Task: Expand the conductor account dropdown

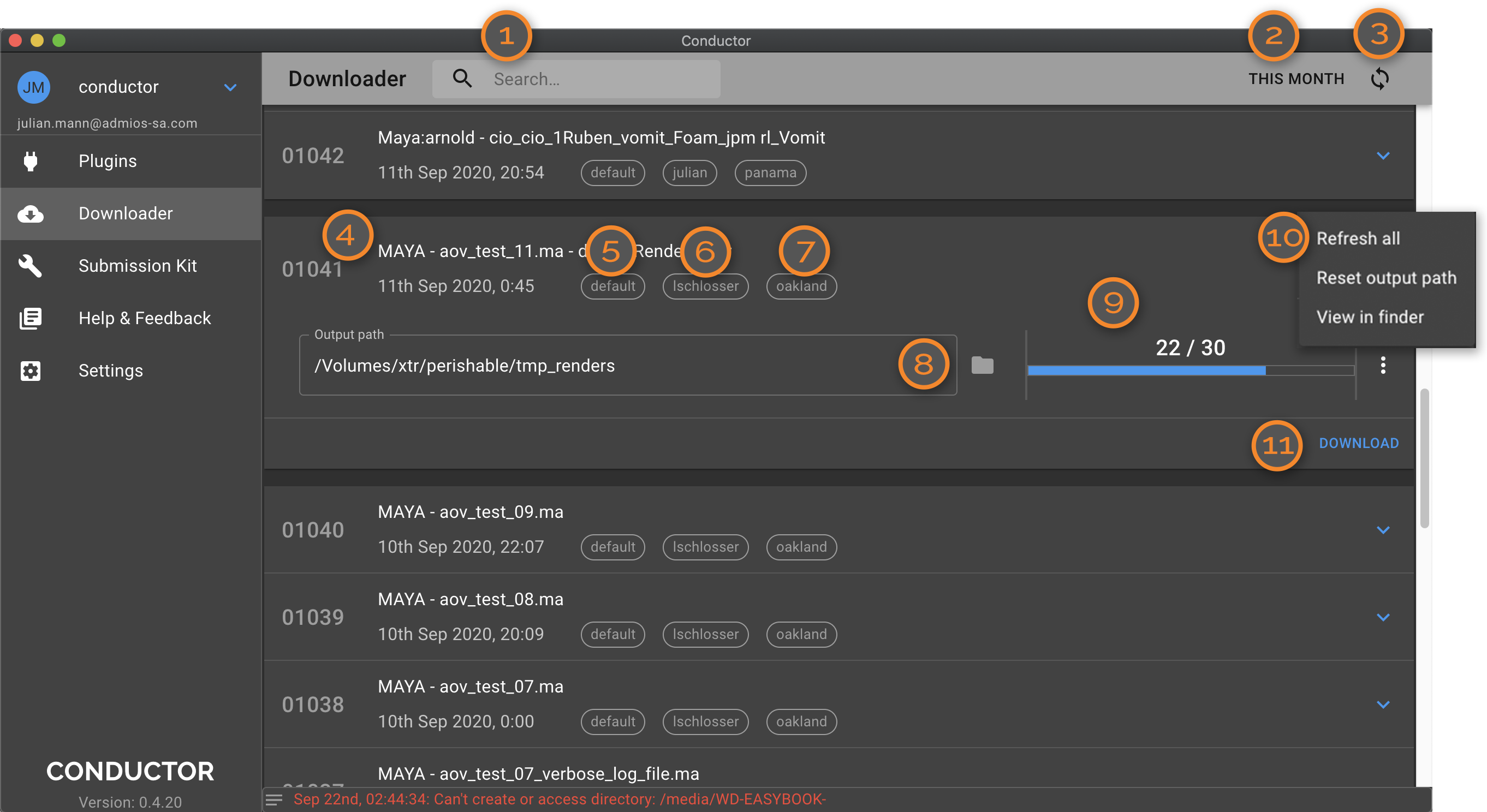Action: pos(230,87)
